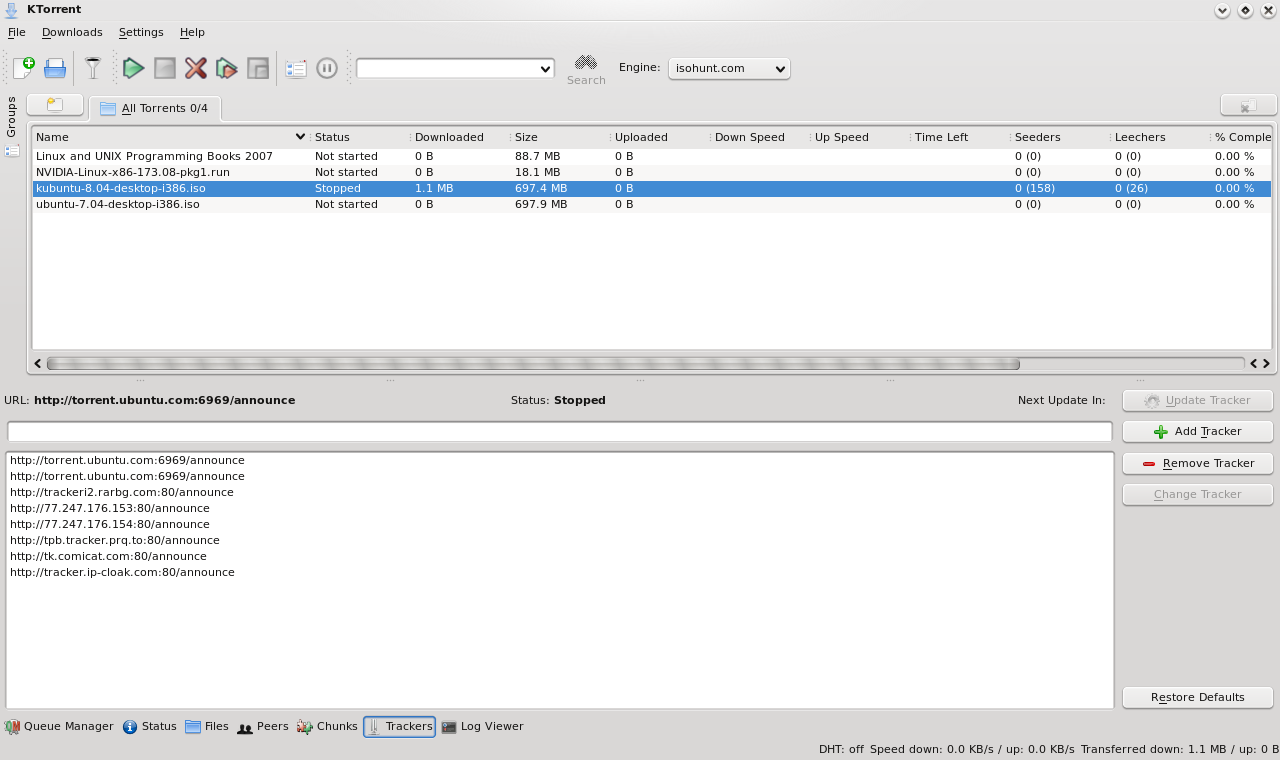Click the Name column sort arrow

[300, 137]
